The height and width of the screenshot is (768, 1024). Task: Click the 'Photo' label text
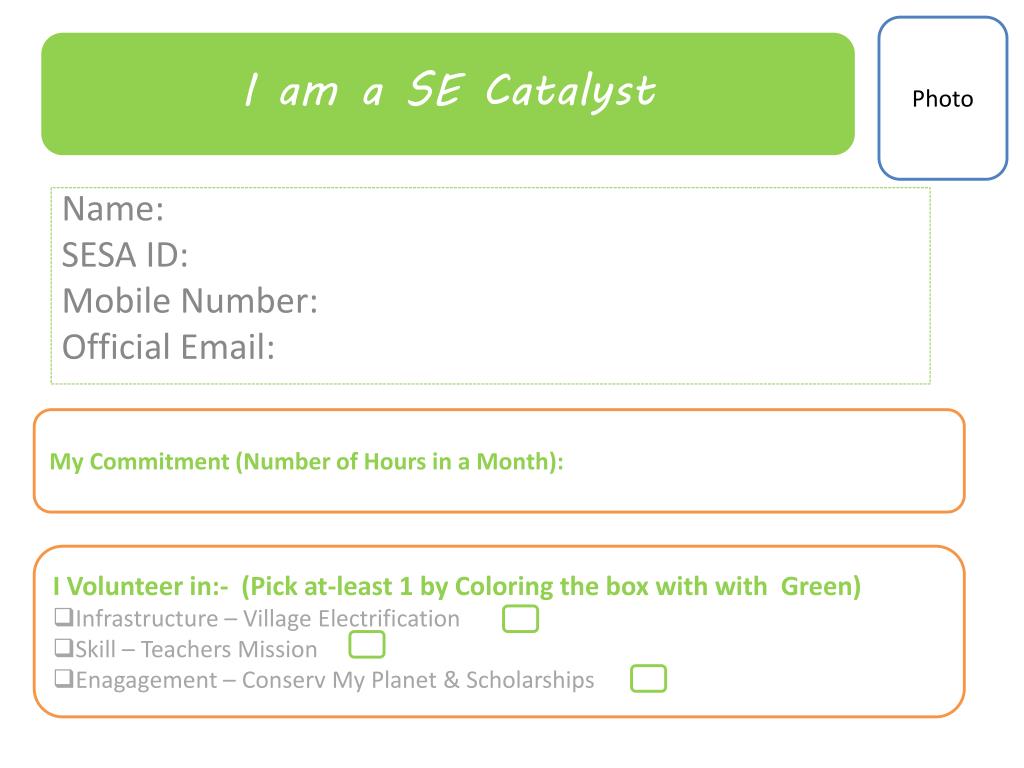(942, 99)
